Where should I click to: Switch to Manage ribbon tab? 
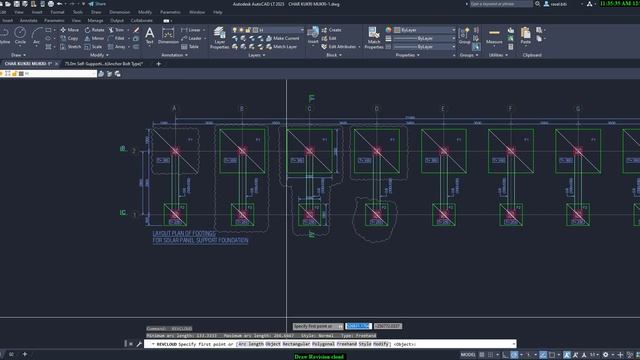[95, 20]
